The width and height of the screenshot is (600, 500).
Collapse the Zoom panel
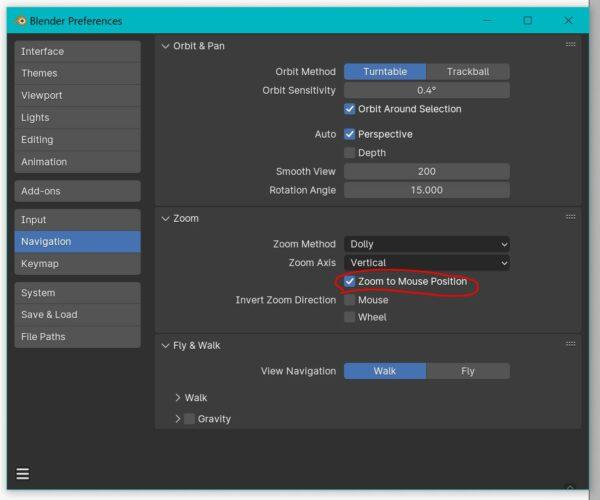tap(165, 219)
